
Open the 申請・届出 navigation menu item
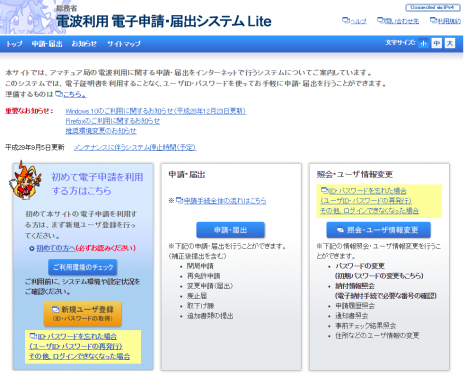pyautogui.click(x=47, y=44)
